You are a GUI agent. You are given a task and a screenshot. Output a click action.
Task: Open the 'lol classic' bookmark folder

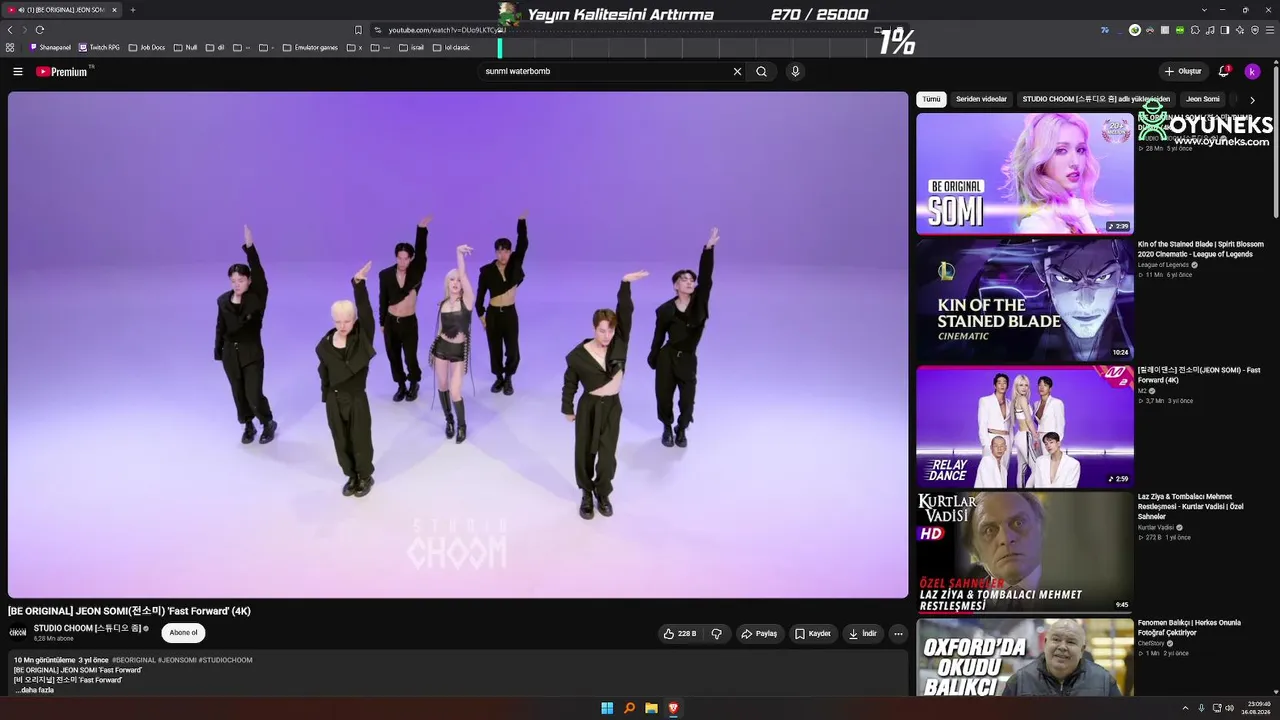[x=451, y=47]
